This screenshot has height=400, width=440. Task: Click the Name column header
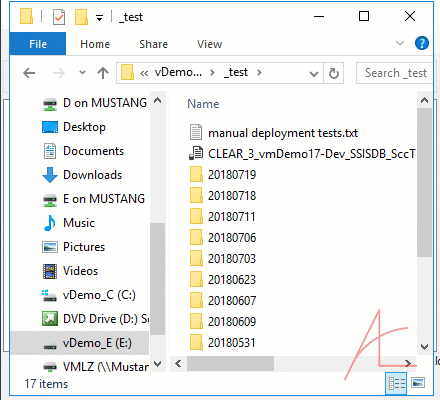pos(203,104)
